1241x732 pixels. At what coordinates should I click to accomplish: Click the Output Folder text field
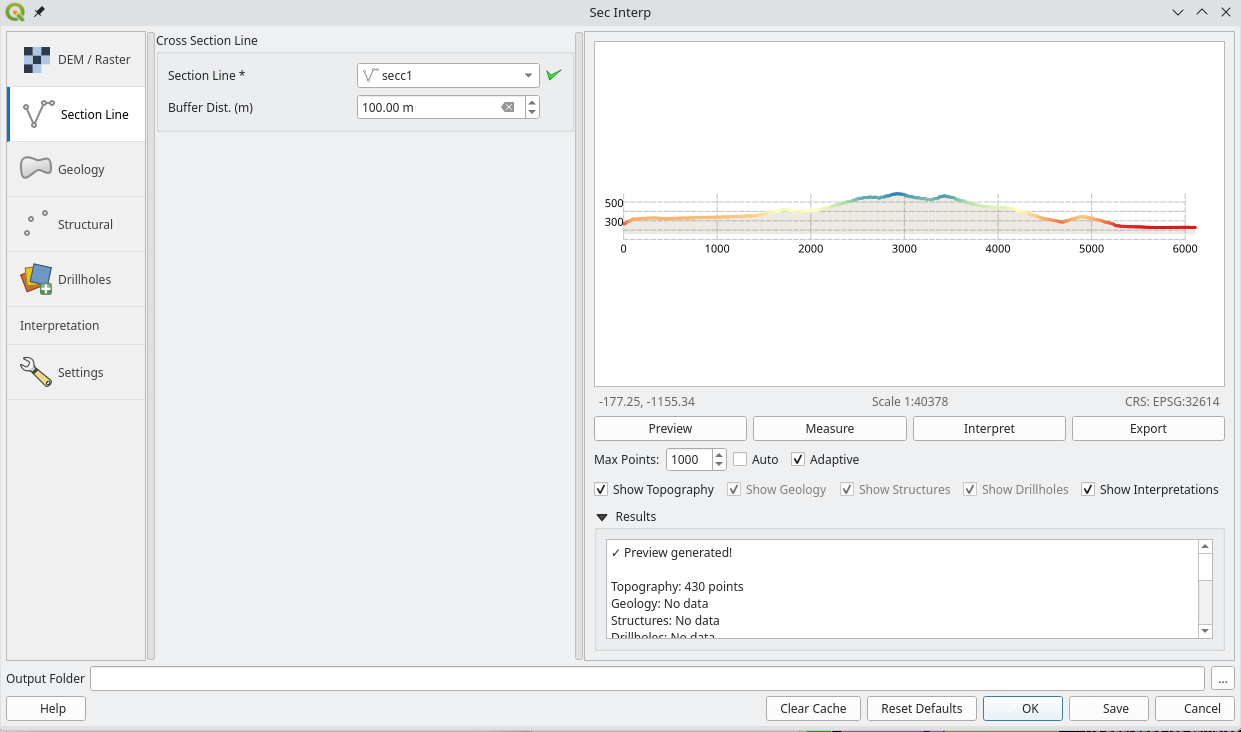click(646, 679)
